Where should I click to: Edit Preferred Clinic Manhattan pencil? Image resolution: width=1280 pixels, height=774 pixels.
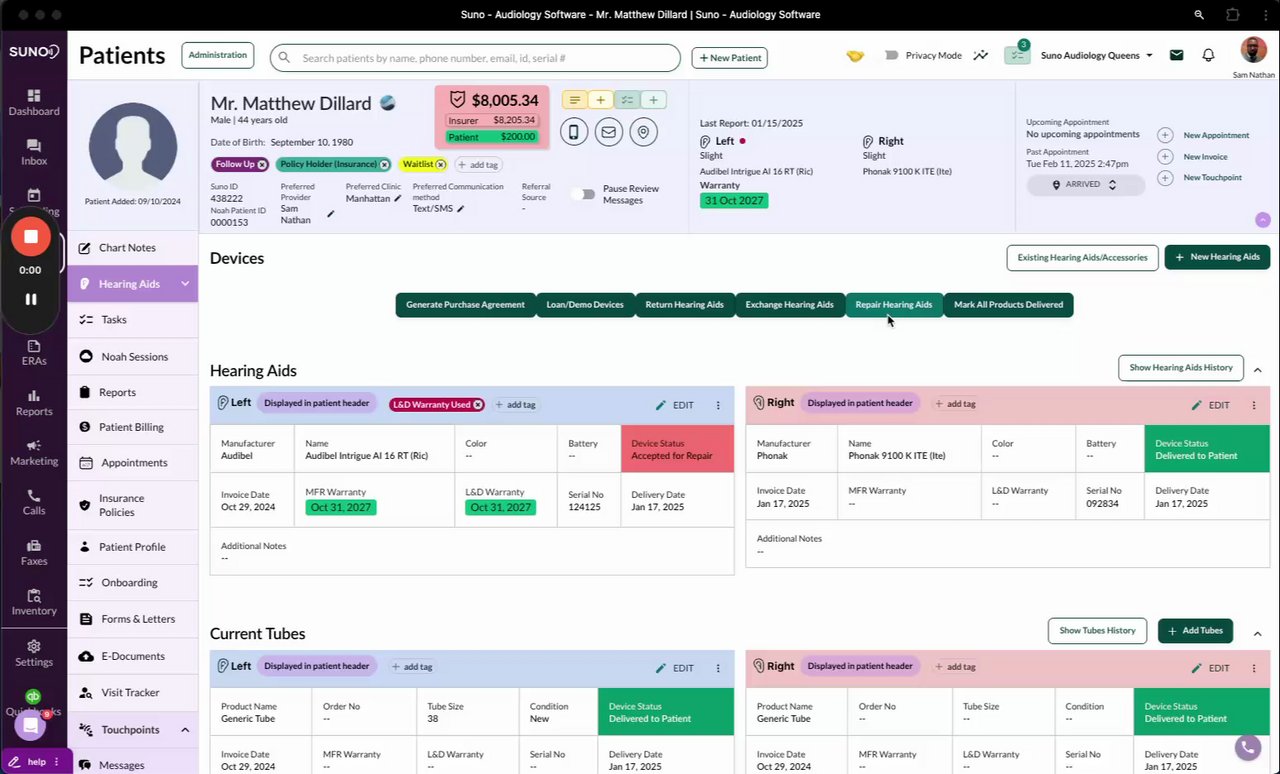point(398,199)
